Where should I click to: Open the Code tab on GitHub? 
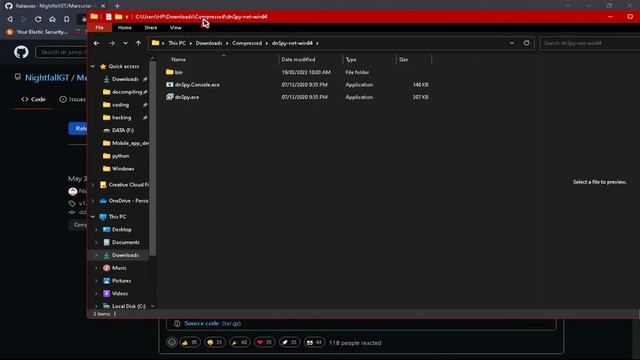click(x=34, y=99)
